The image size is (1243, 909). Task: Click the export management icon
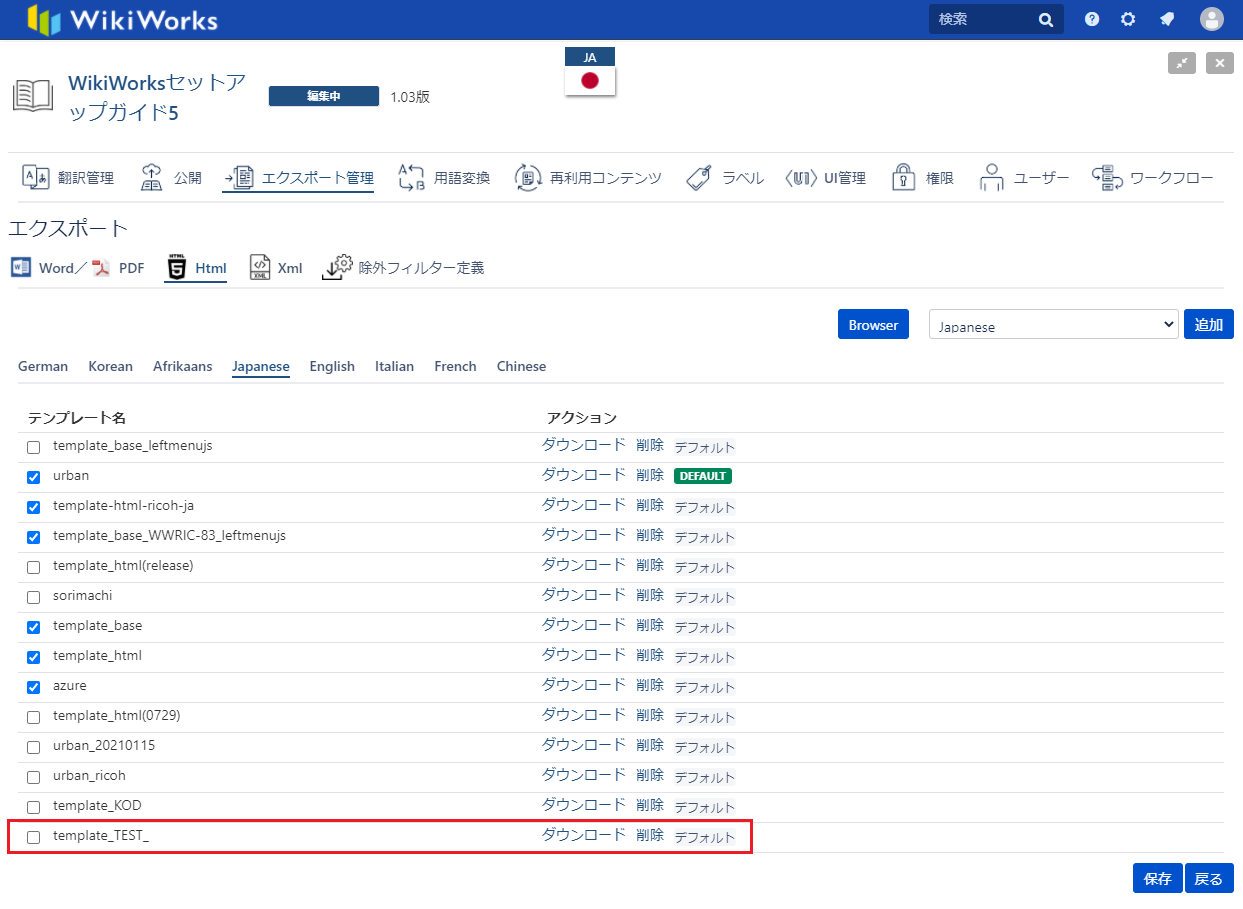click(x=239, y=178)
